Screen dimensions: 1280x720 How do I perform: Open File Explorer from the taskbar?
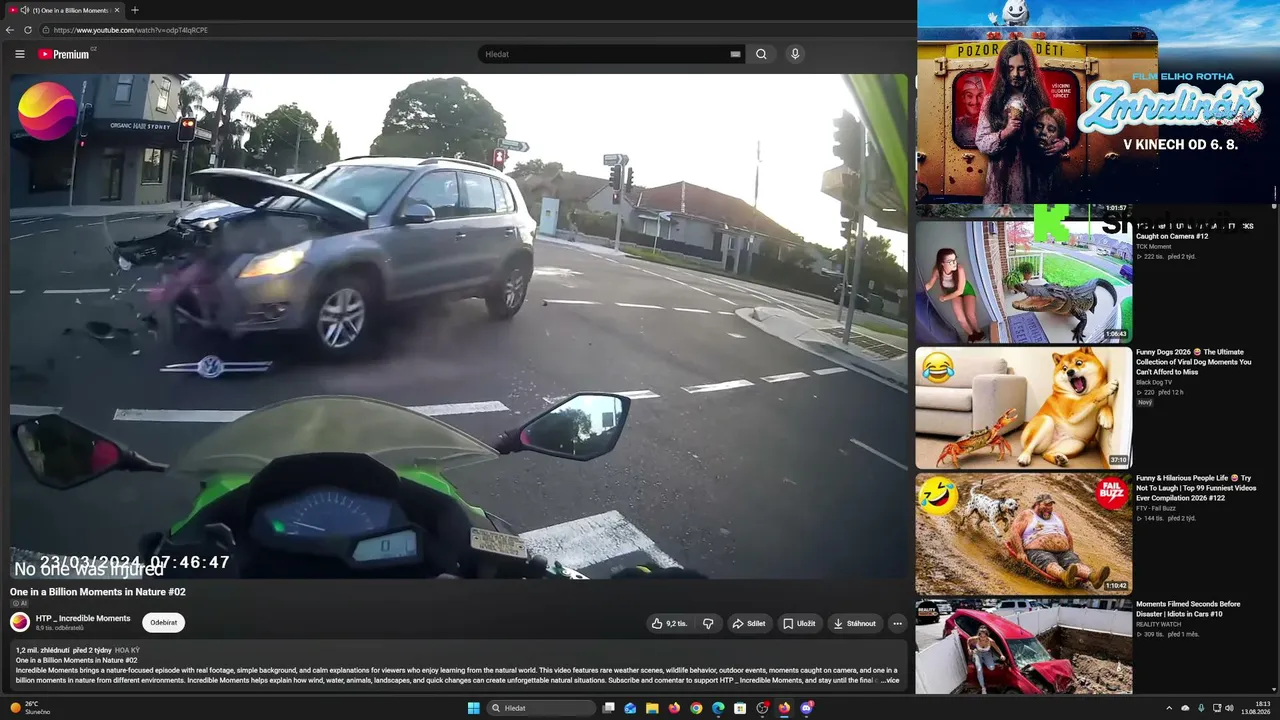click(652, 708)
